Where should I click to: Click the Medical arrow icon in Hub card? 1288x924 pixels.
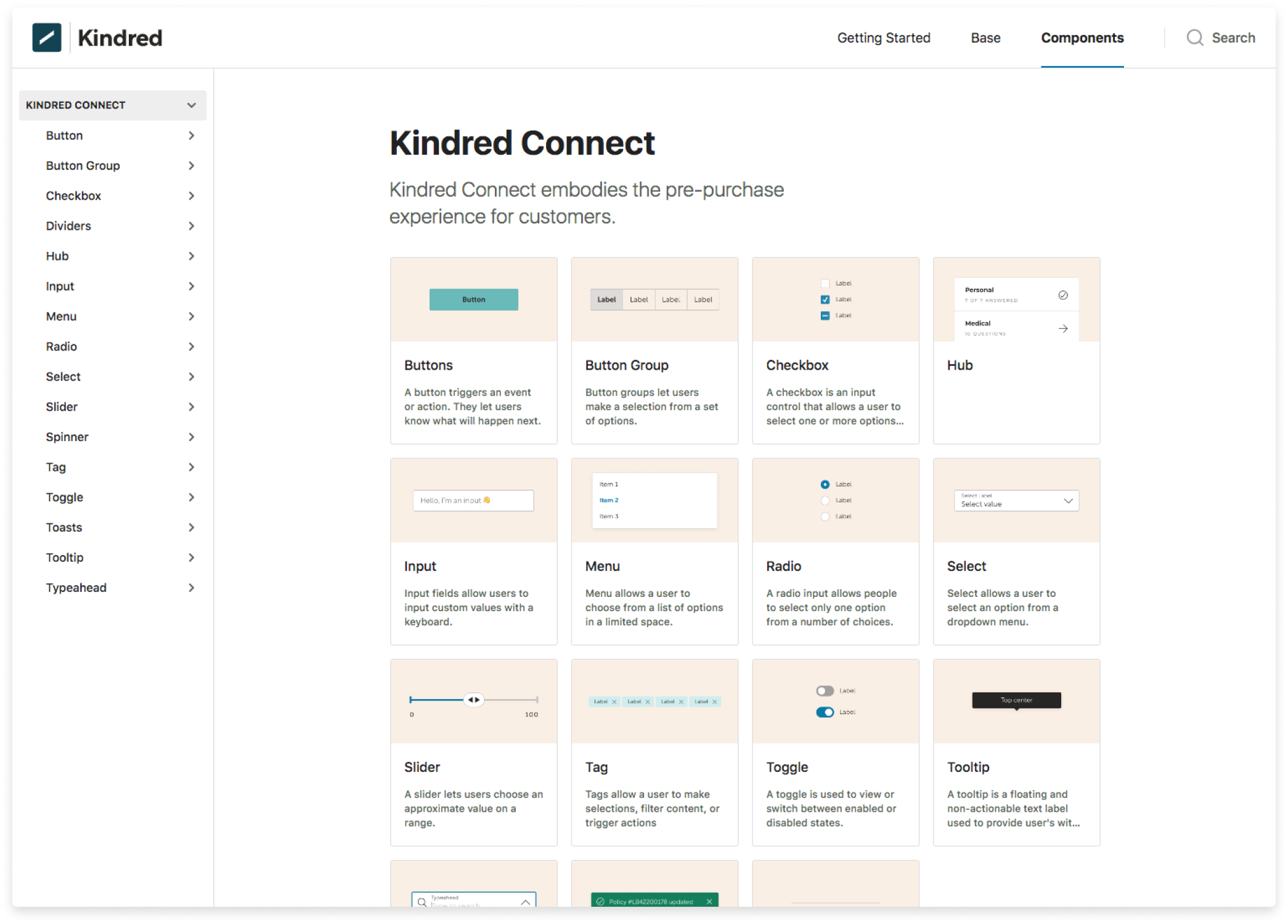pos(1063,328)
